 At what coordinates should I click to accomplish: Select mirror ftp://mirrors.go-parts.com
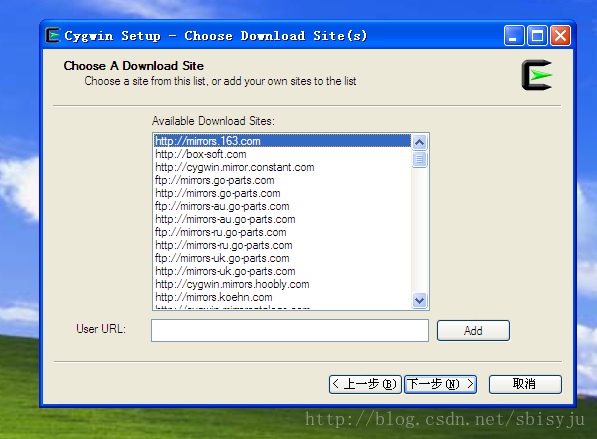(x=283, y=180)
